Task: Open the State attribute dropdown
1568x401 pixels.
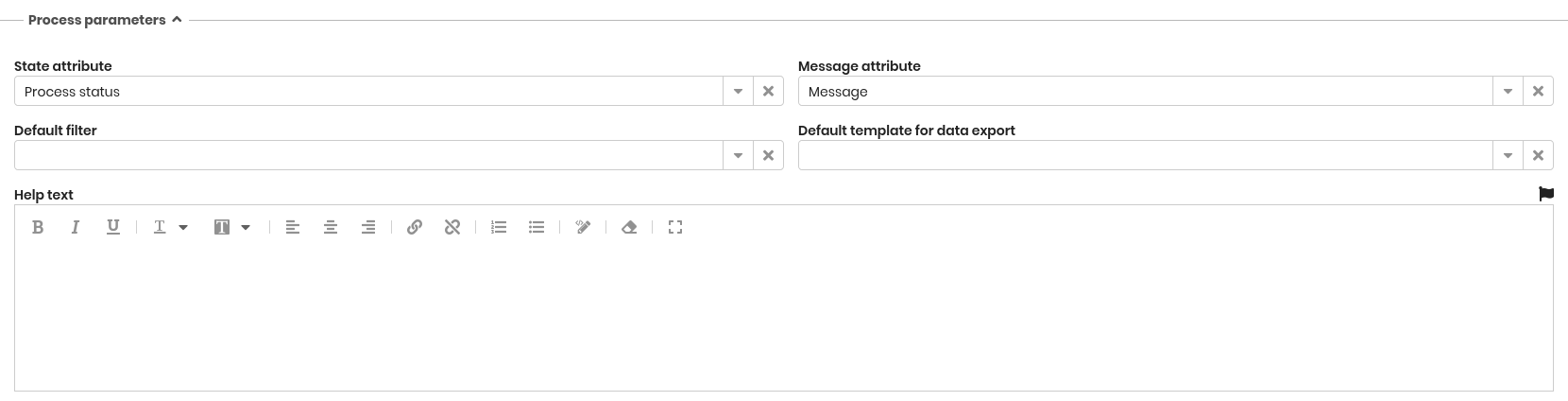Action: [x=738, y=92]
